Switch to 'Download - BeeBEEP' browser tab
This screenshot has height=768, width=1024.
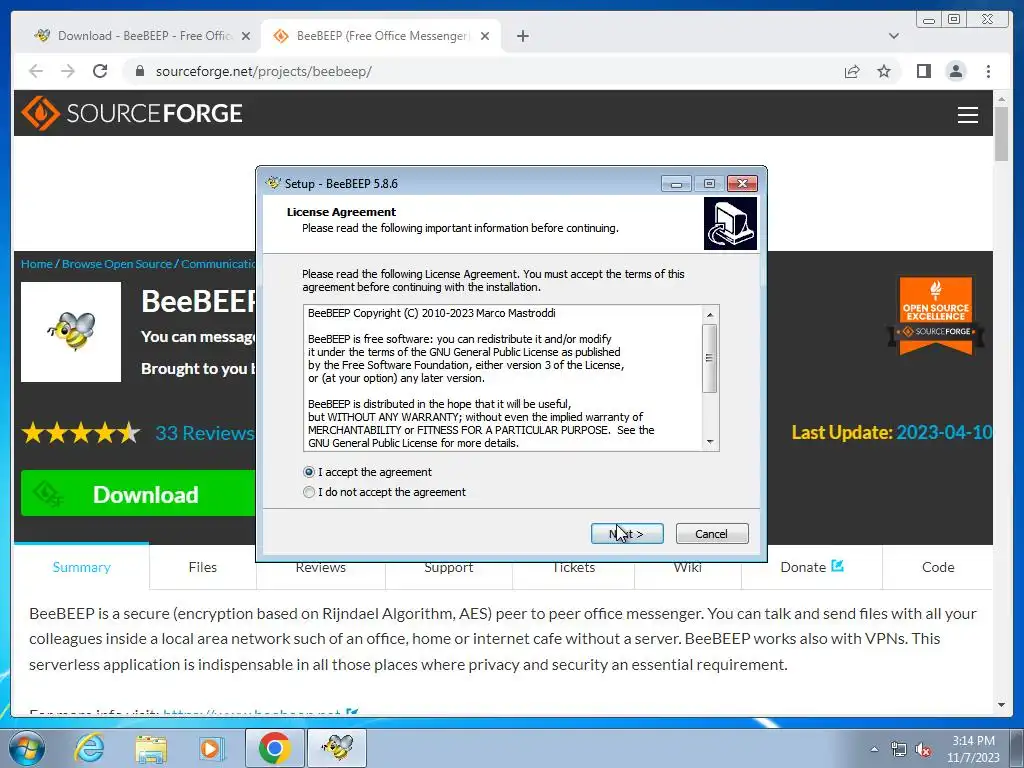140,36
